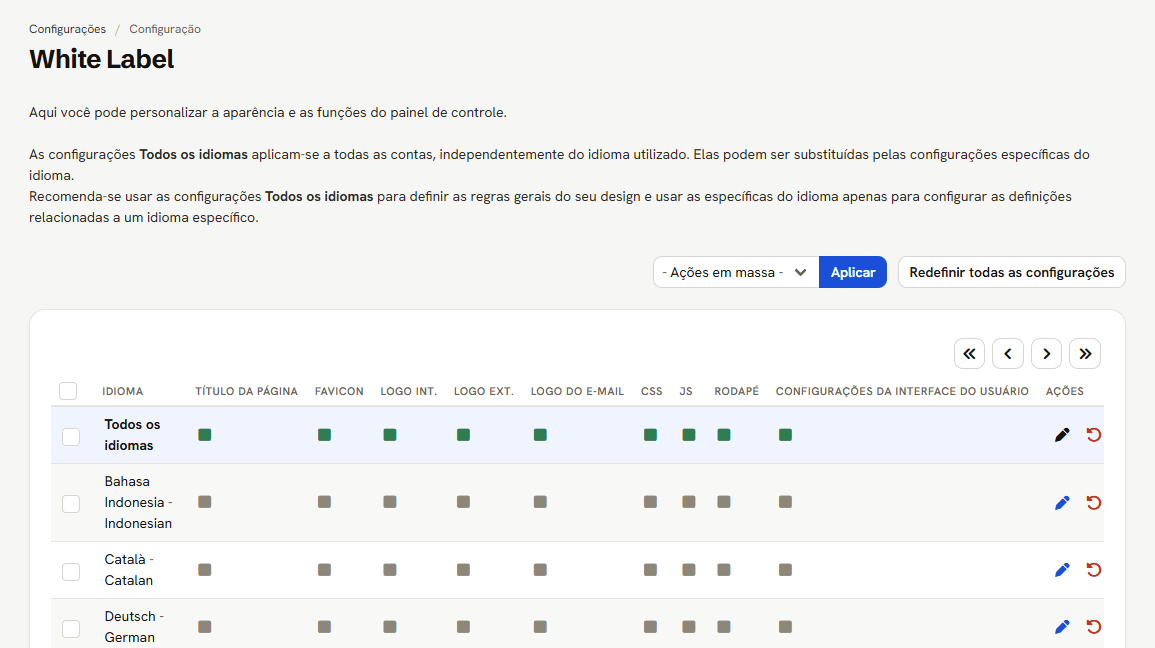Reset the Todos os idiomas configuration
The image size is (1155, 648).
pos(1094,435)
